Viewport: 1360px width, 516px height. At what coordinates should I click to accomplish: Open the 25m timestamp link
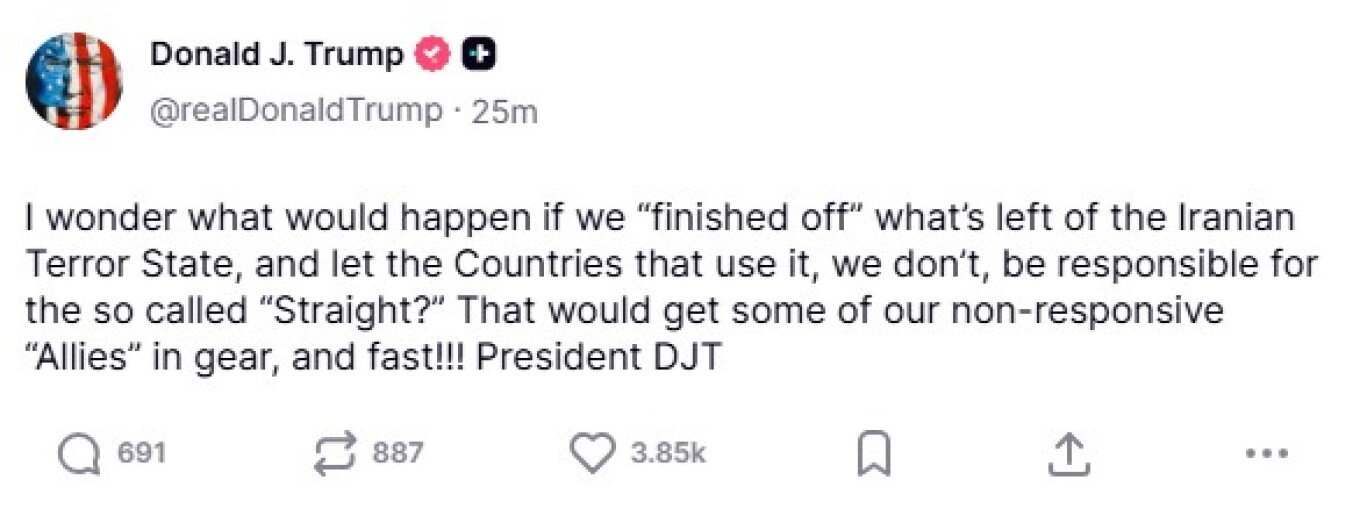pos(504,112)
